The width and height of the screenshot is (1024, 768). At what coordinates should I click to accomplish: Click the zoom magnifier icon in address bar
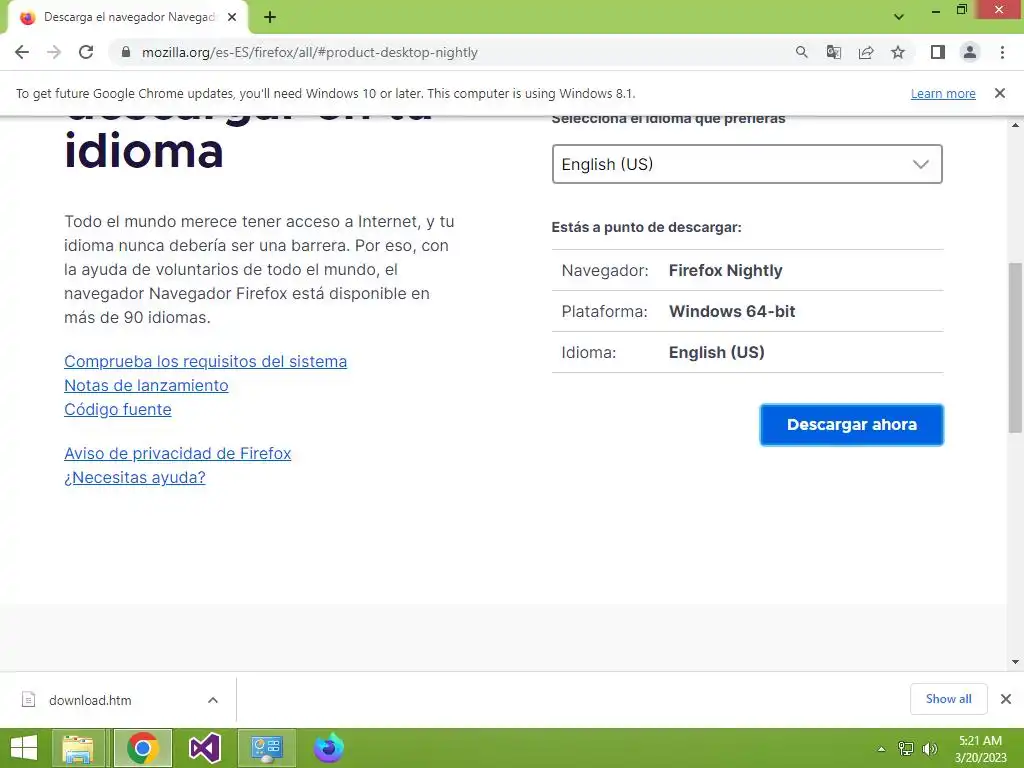coord(801,52)
